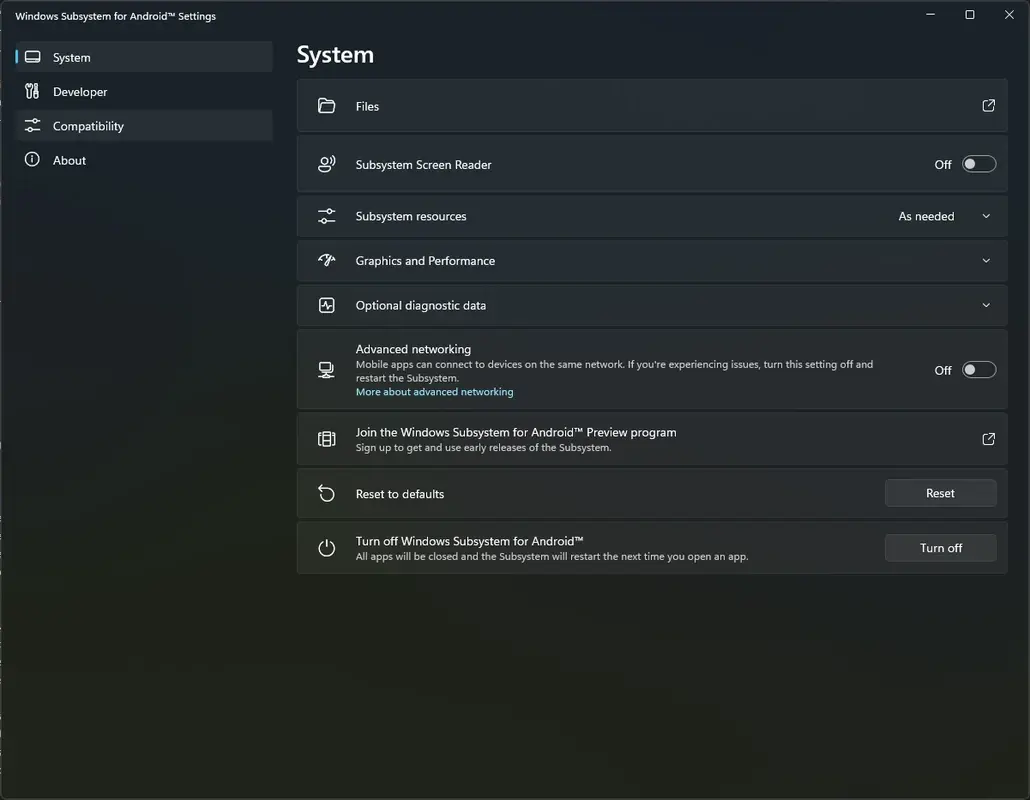The width and height of the screenshot is (1030, 800).
Task: Click the Graphics and Performance icon
Action: point(326,260)
